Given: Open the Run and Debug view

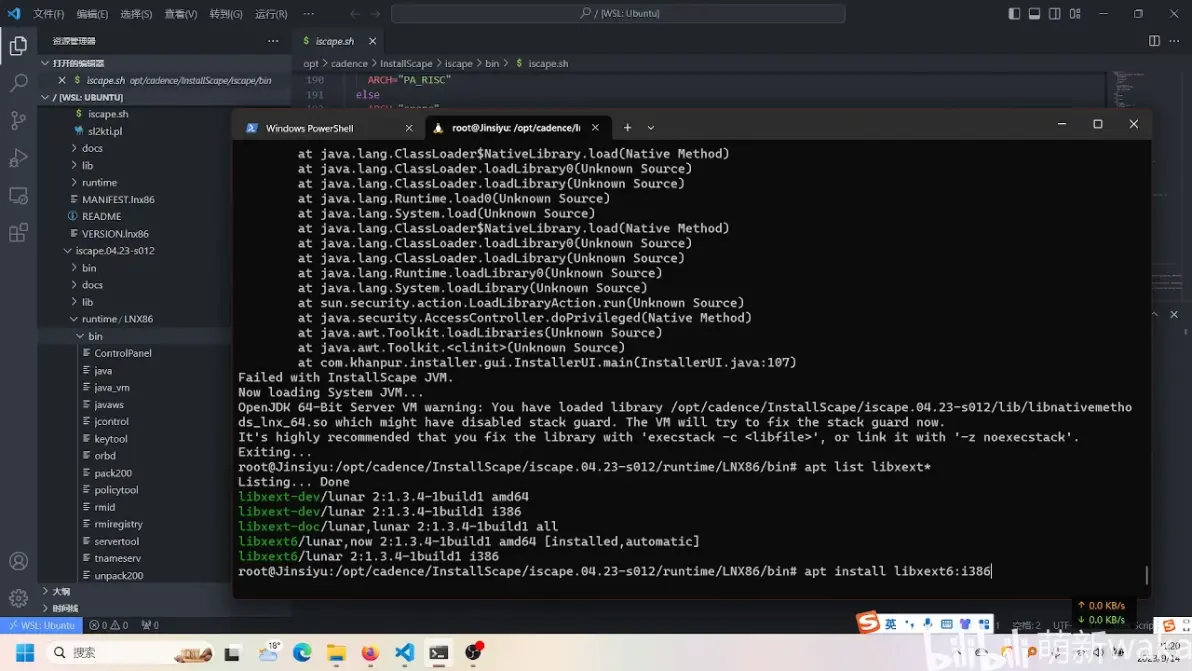Looking at the screenshot, I should coord(18,157).
